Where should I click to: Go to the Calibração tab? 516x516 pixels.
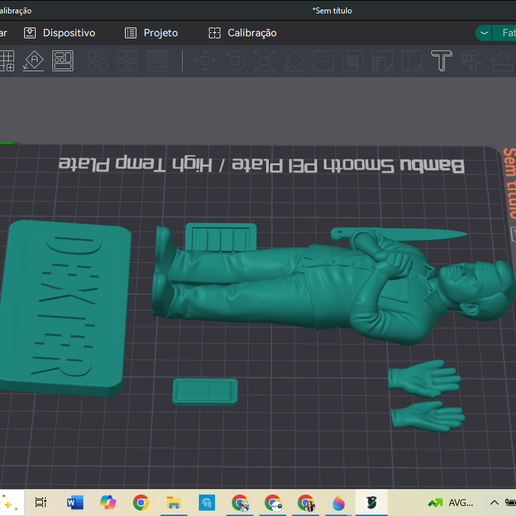coord(242,33)
